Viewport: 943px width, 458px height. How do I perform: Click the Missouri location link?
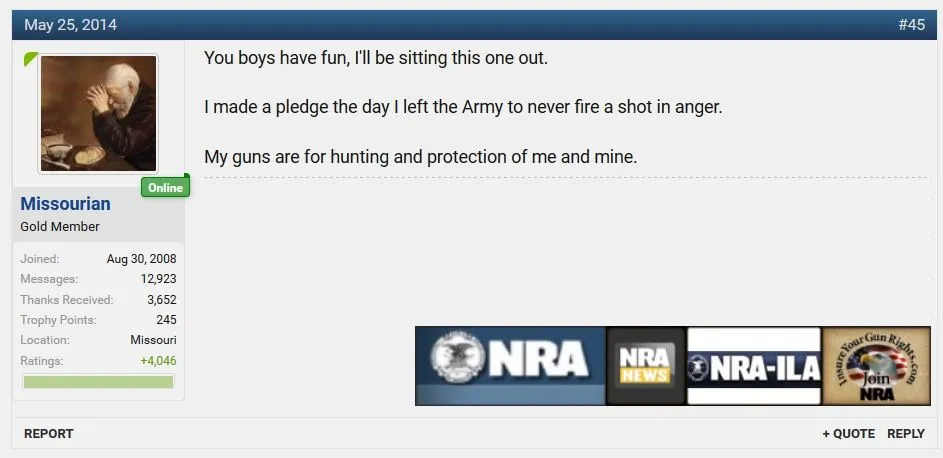pyautogui.click(x=153, y=340)
